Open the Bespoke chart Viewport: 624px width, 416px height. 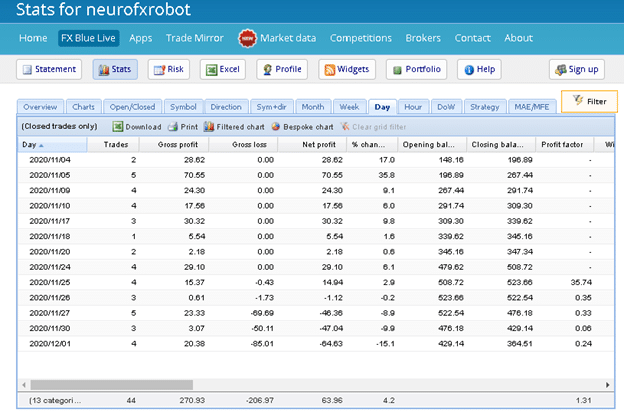302,127
